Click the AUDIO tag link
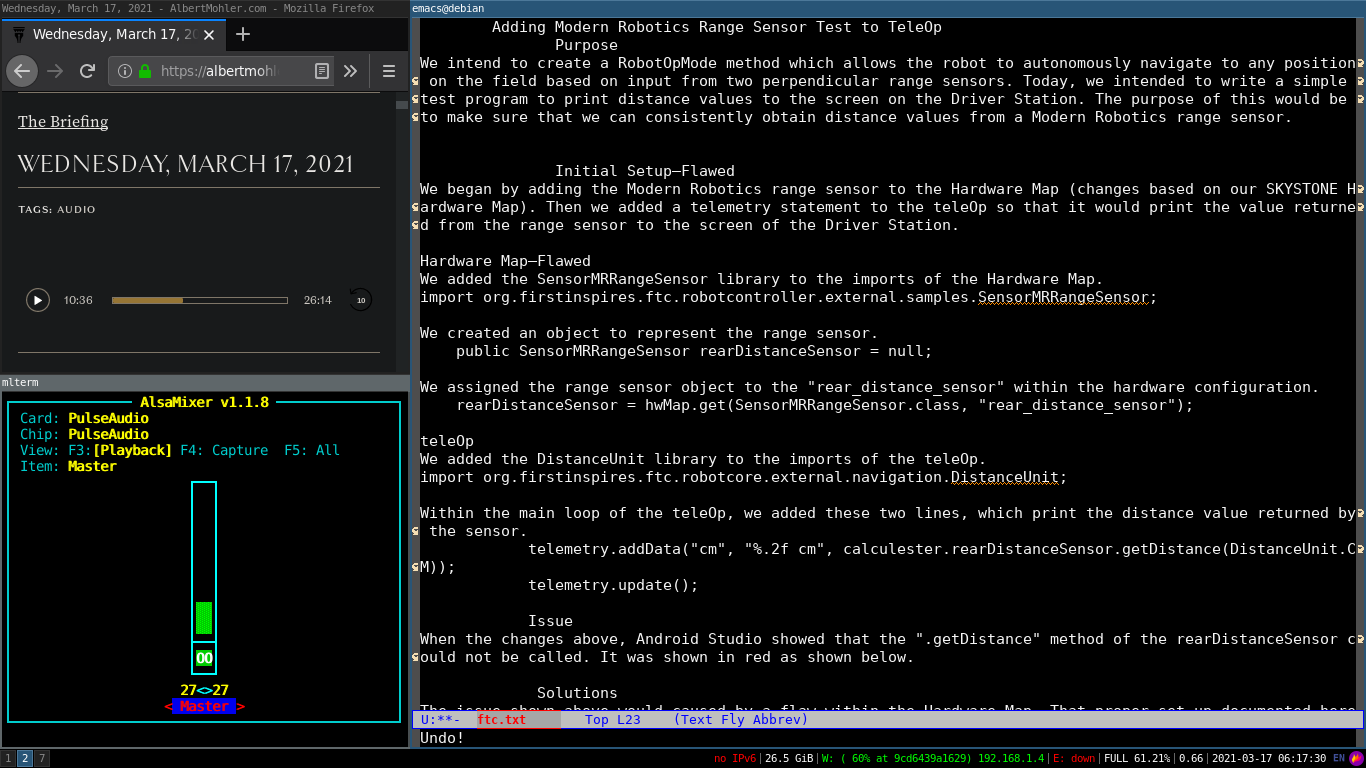Viewport: 1366px width, 768px height. 76,210
